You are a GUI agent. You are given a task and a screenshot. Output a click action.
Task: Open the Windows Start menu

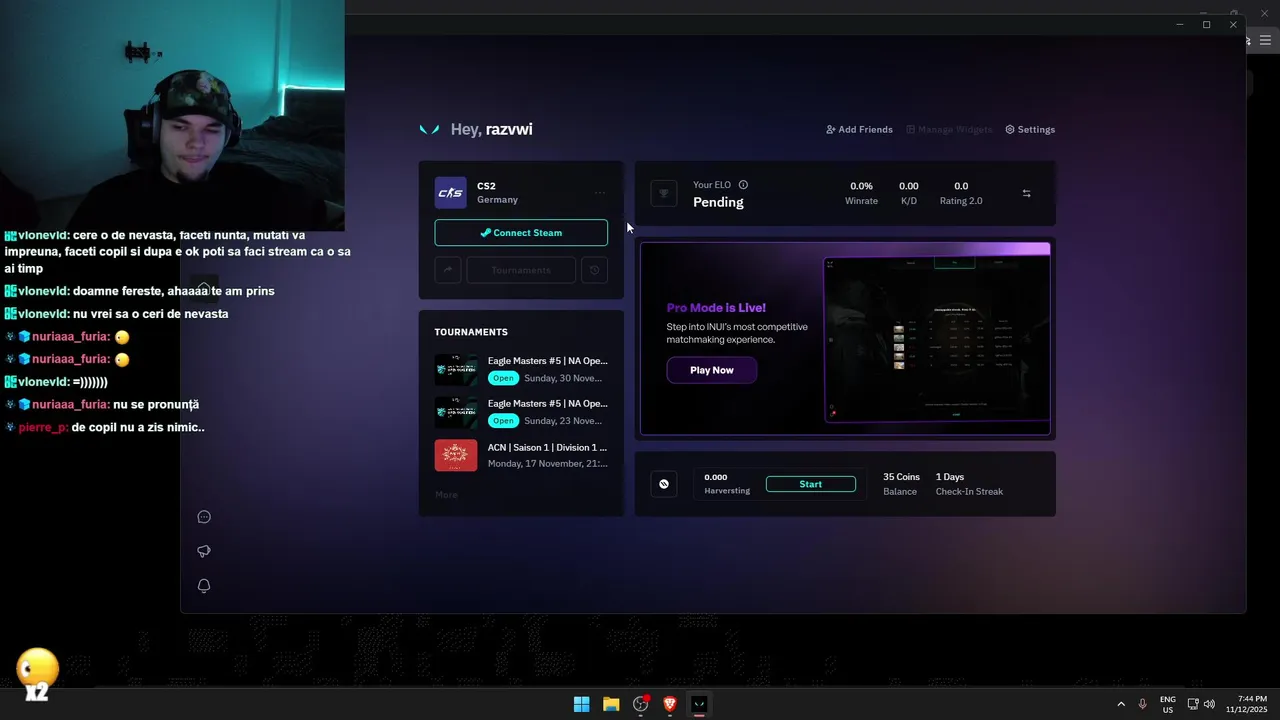click(581, 704)
